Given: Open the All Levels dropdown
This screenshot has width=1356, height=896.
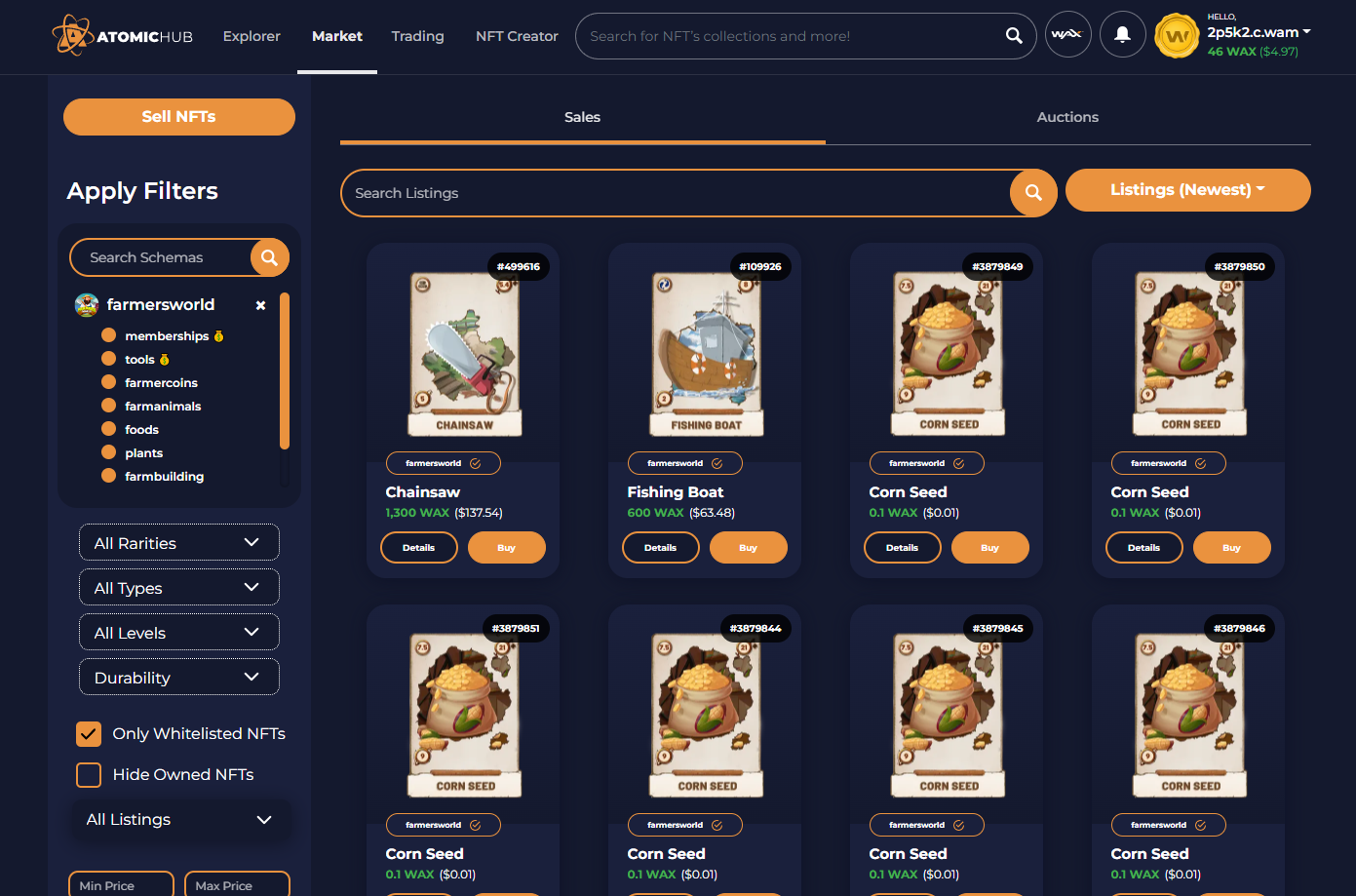Looking at the screenshot, I should (x=179, y=633).
